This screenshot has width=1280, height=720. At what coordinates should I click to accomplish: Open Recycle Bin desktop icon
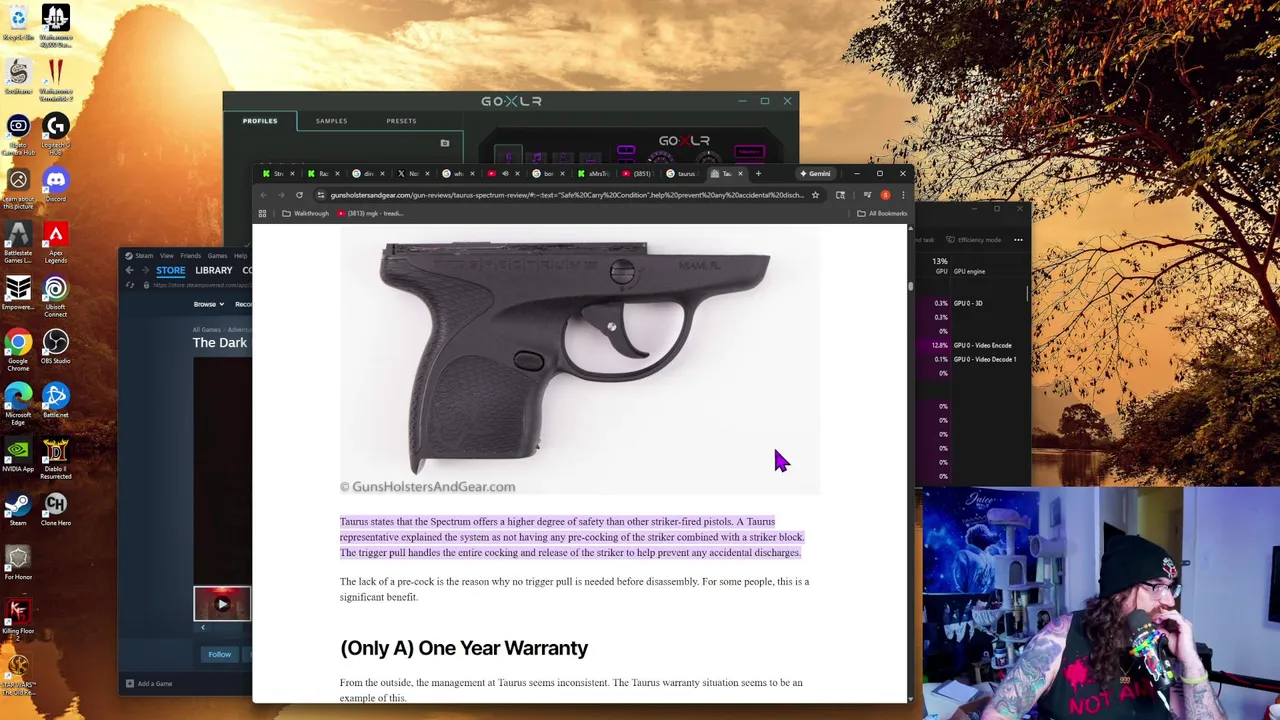click(18, 22)
